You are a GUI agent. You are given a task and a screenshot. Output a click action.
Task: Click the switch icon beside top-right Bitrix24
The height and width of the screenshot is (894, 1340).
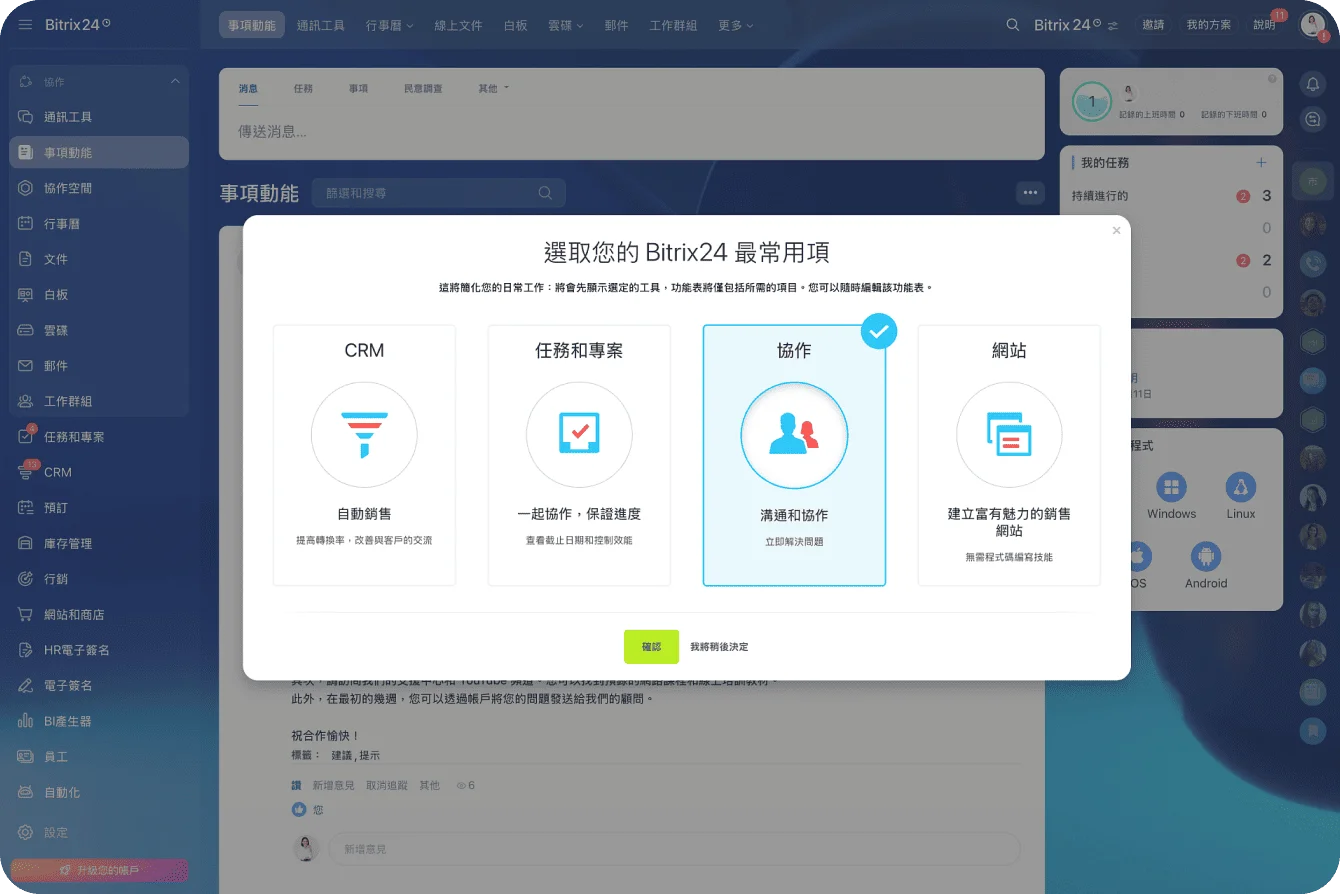point(1113,25)
